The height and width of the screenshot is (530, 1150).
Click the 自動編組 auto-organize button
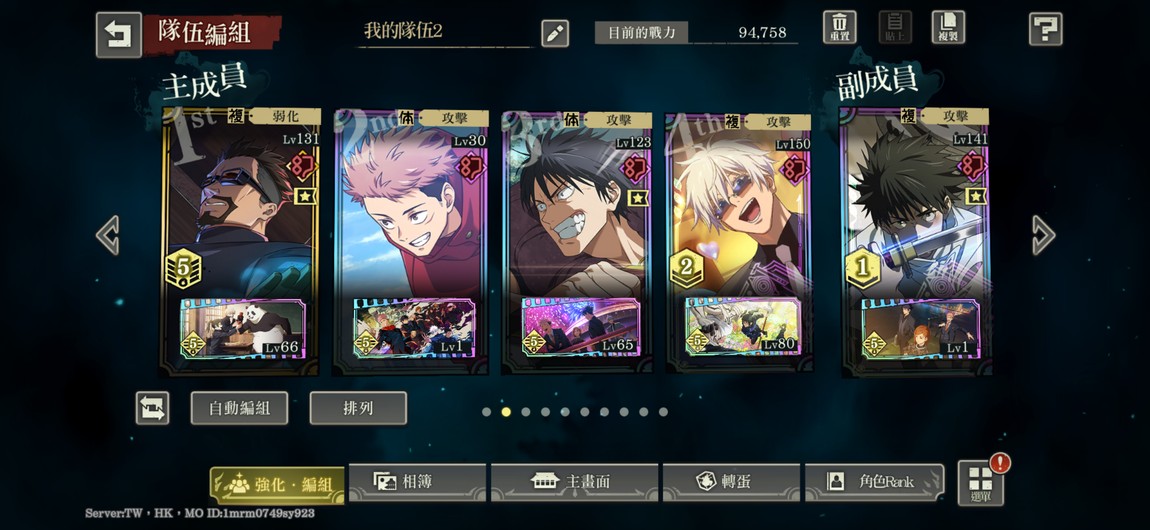pos(239,408)
